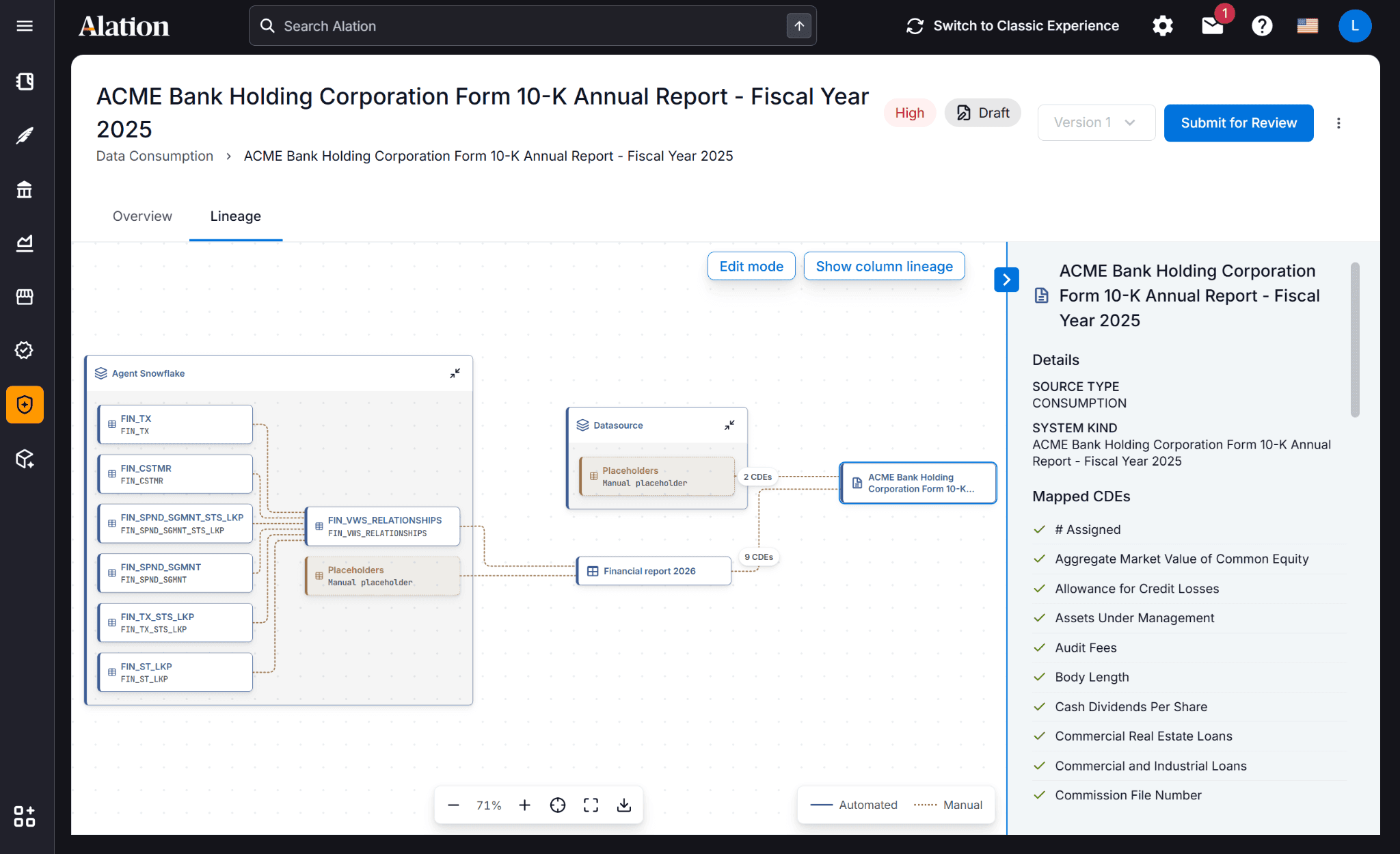
Task: Open the catalog book icon in sidebar
Action: tap(25, 81)
